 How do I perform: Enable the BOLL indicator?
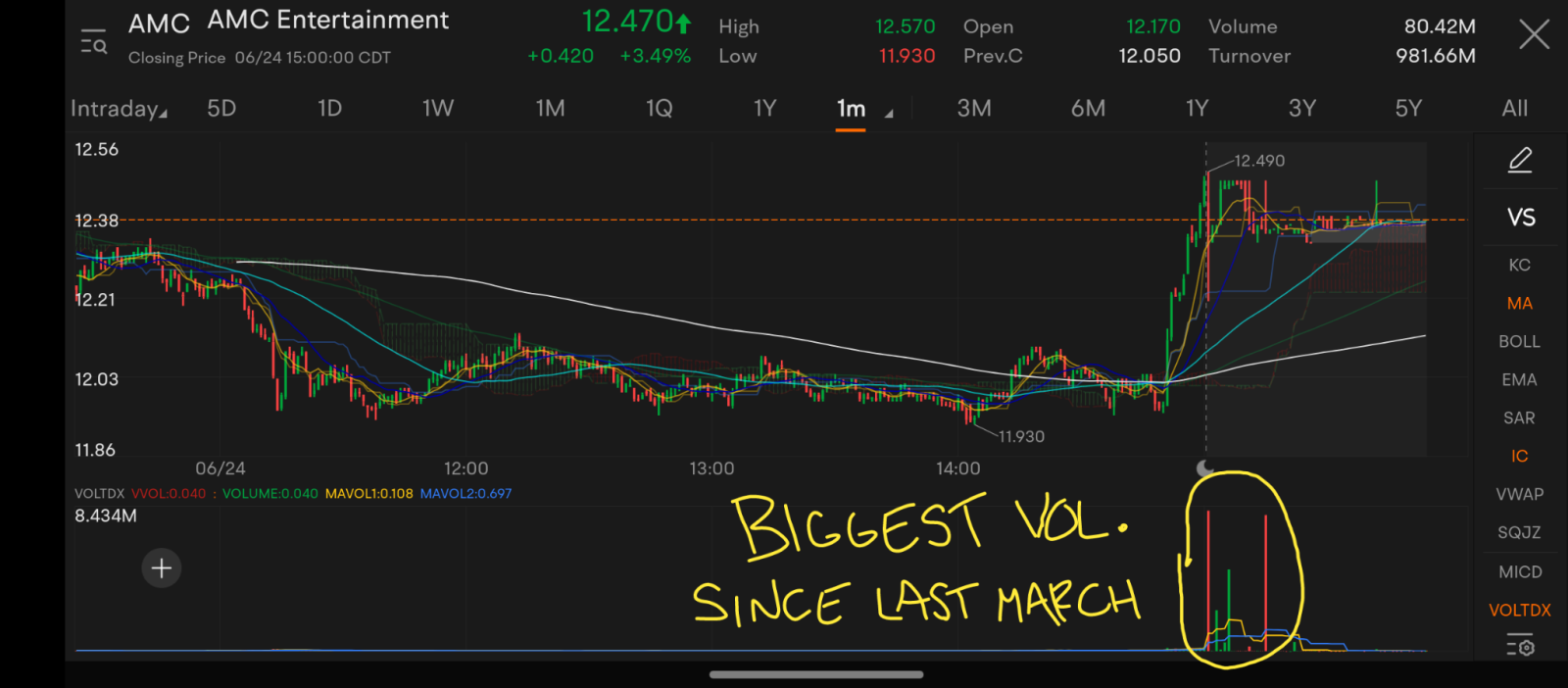click(x=1519, y=341)
